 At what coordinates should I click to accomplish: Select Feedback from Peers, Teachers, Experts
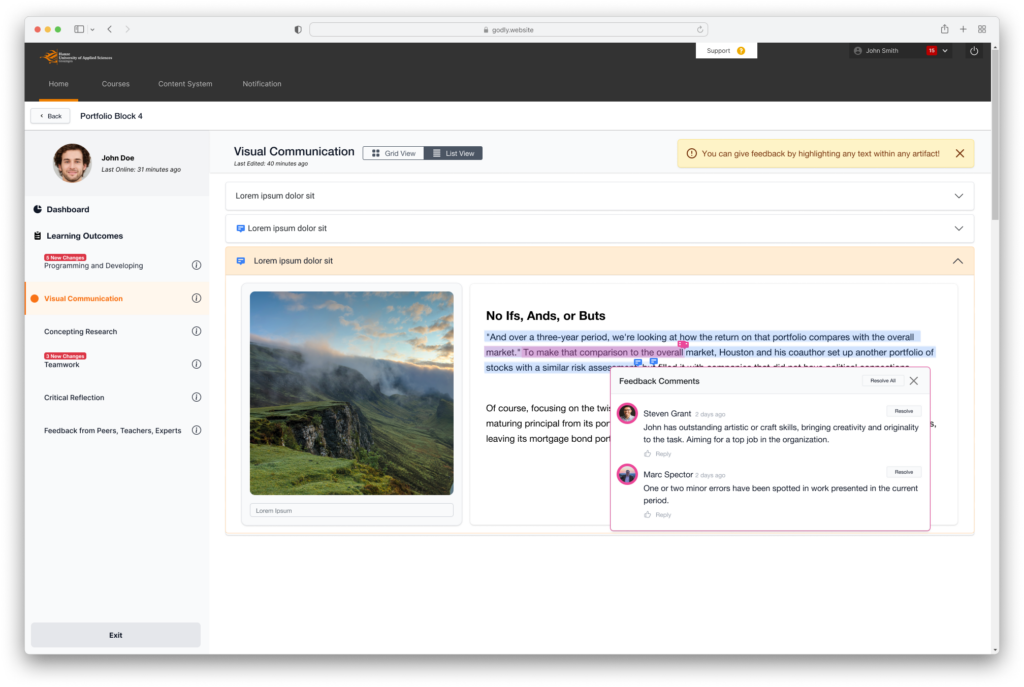(x=112, y=430)
